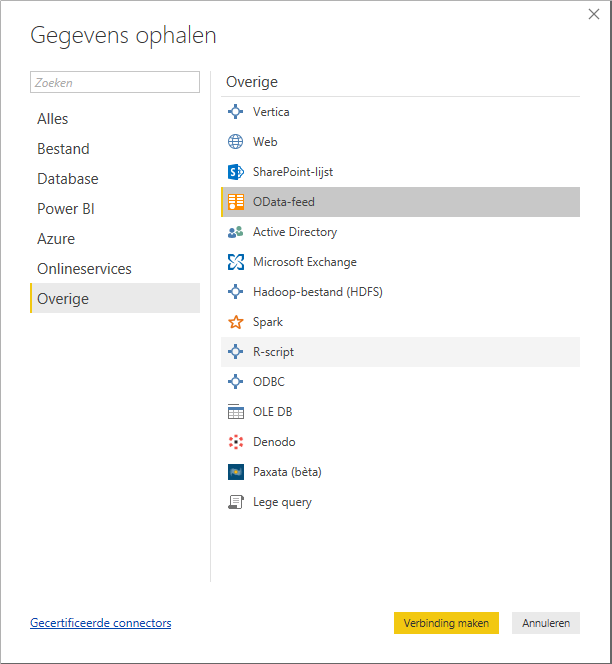Click the Microsoft Exchange icon

(235, 262)
